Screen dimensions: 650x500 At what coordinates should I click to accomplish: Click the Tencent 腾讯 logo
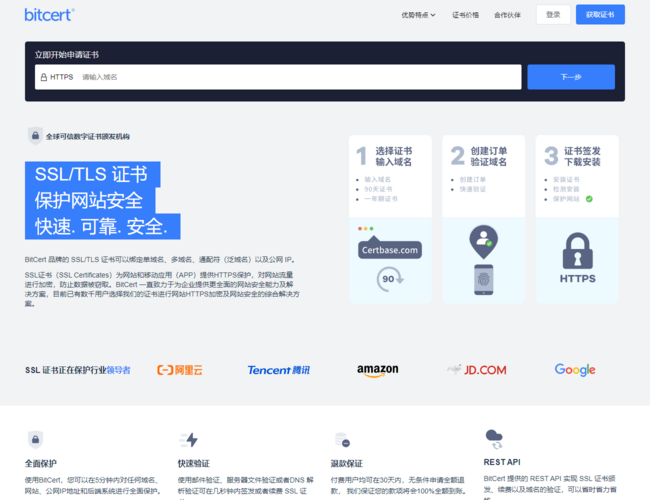point(279,370)
